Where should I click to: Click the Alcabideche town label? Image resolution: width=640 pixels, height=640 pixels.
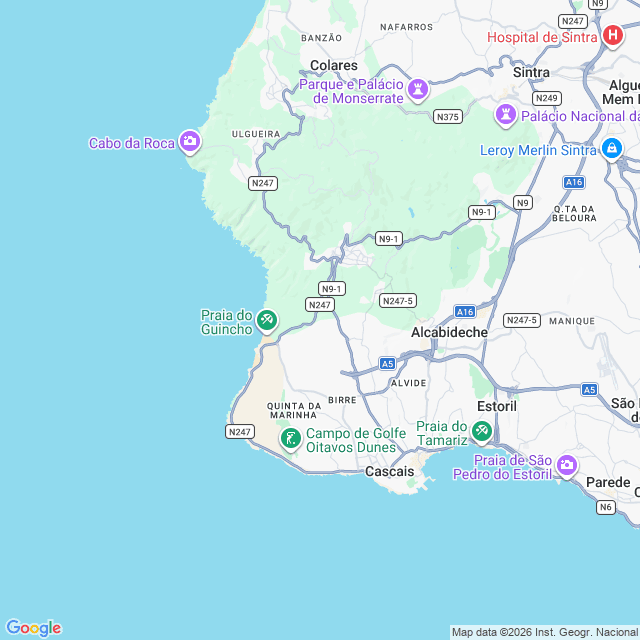click(x=449, y=332)
